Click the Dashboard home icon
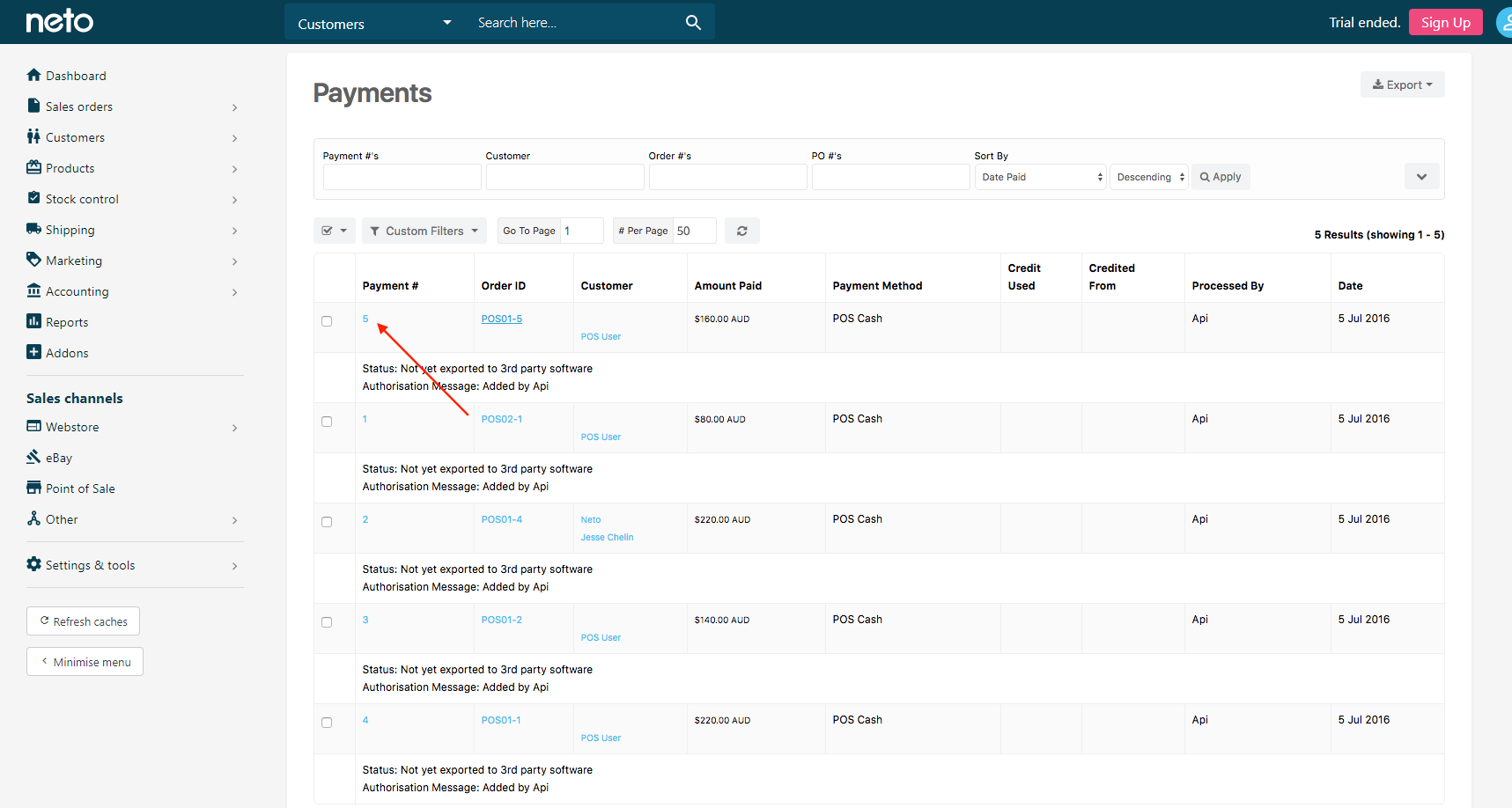Image resolution: width=1512 pixels, height=808 pixels. [x=33, y=75]
